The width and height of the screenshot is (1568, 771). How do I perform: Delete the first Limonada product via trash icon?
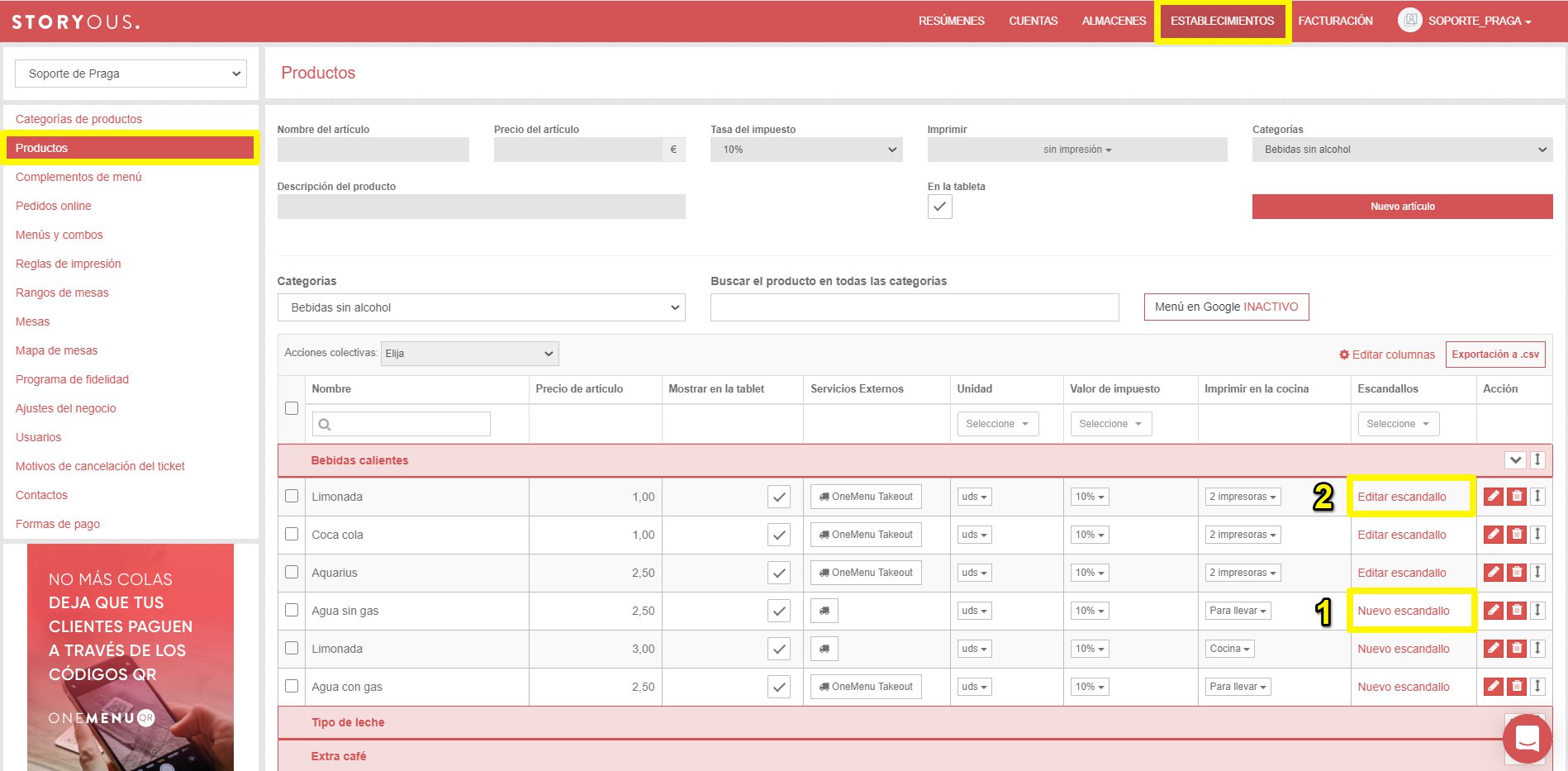[1517, 496]
